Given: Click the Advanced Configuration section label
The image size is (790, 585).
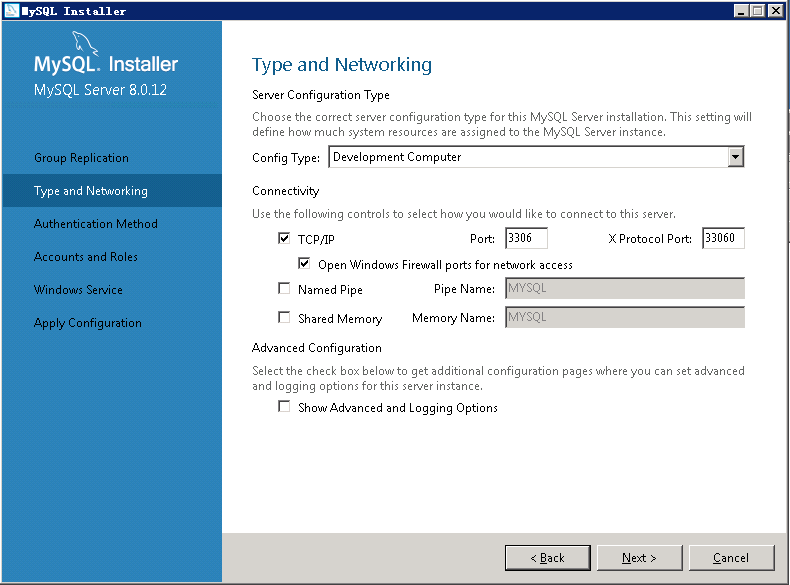Looking at the screenshot, I should coord(317,348).
